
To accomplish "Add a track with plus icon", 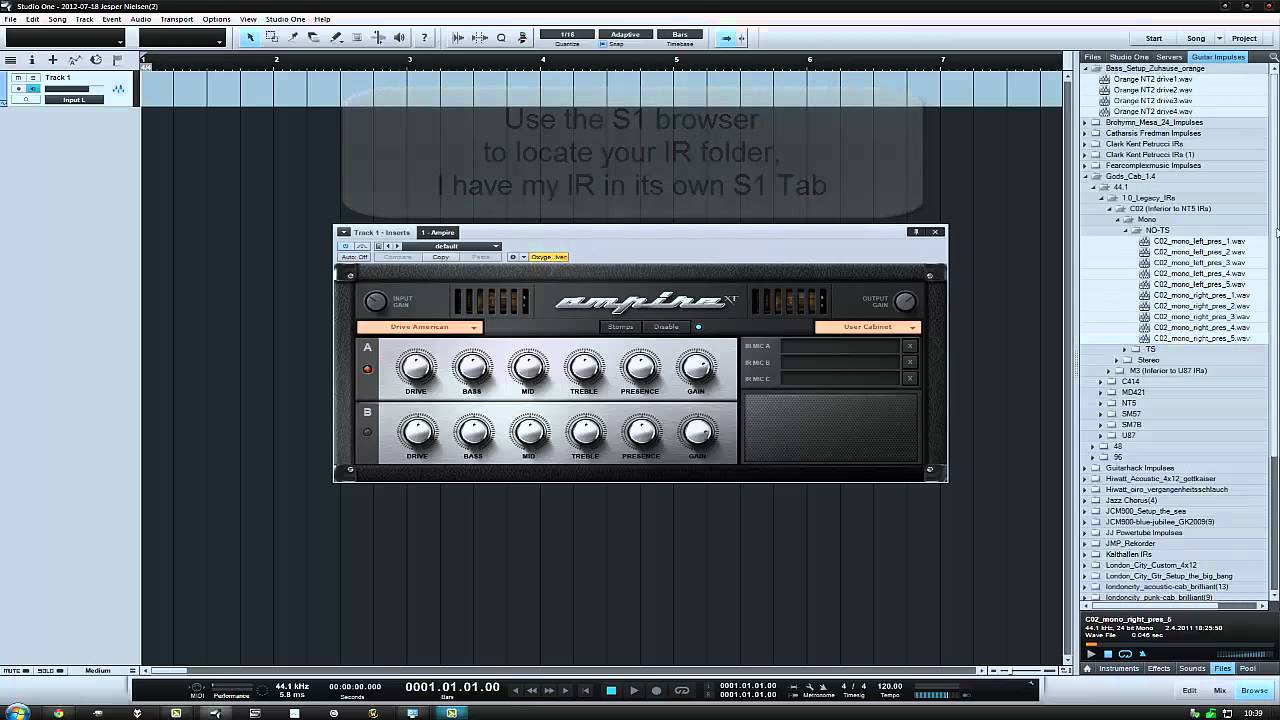I will click(x=53, y=60).
